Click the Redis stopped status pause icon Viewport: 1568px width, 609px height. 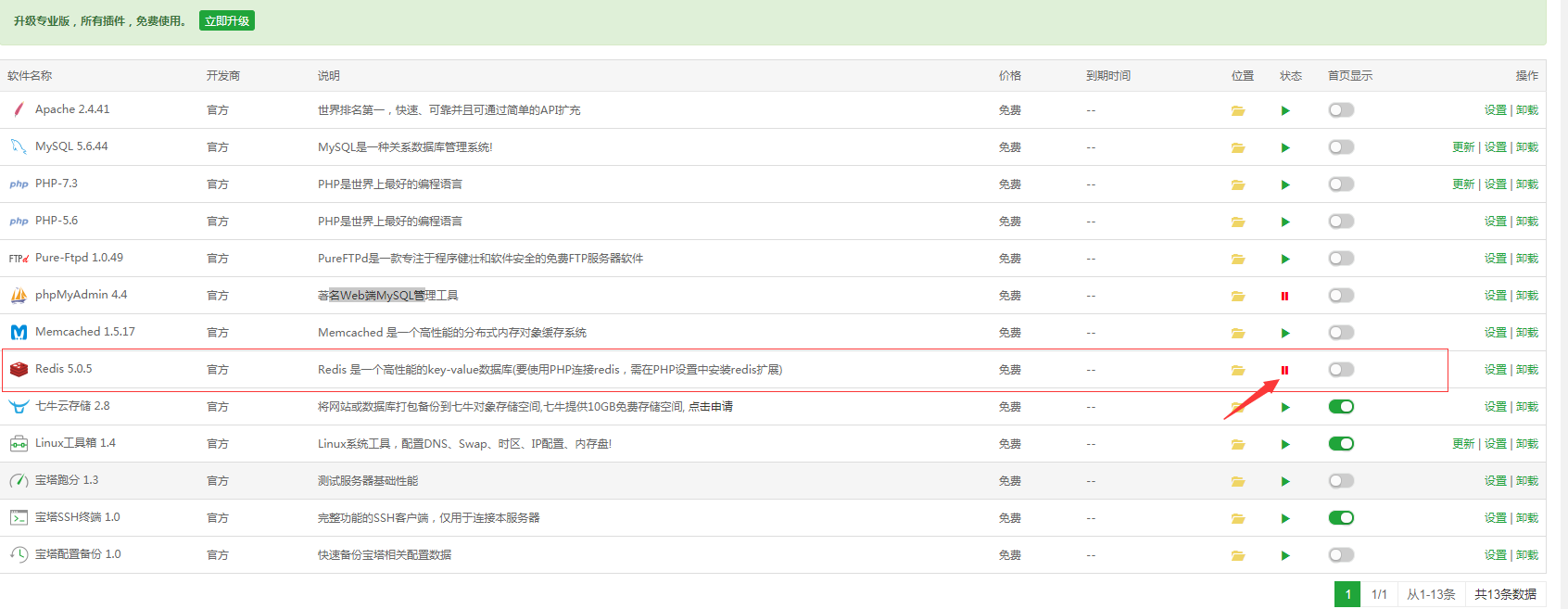1284,370
